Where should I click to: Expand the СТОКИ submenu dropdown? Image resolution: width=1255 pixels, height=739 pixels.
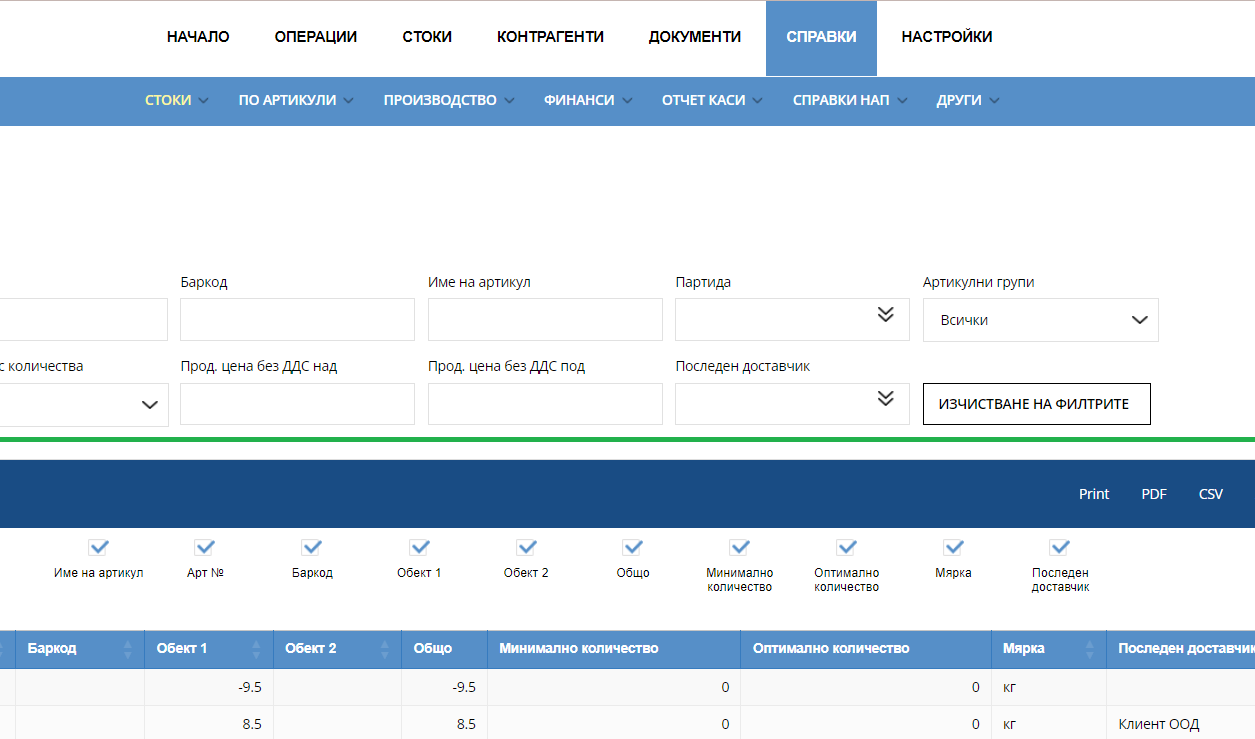click(x=177, y=100)
